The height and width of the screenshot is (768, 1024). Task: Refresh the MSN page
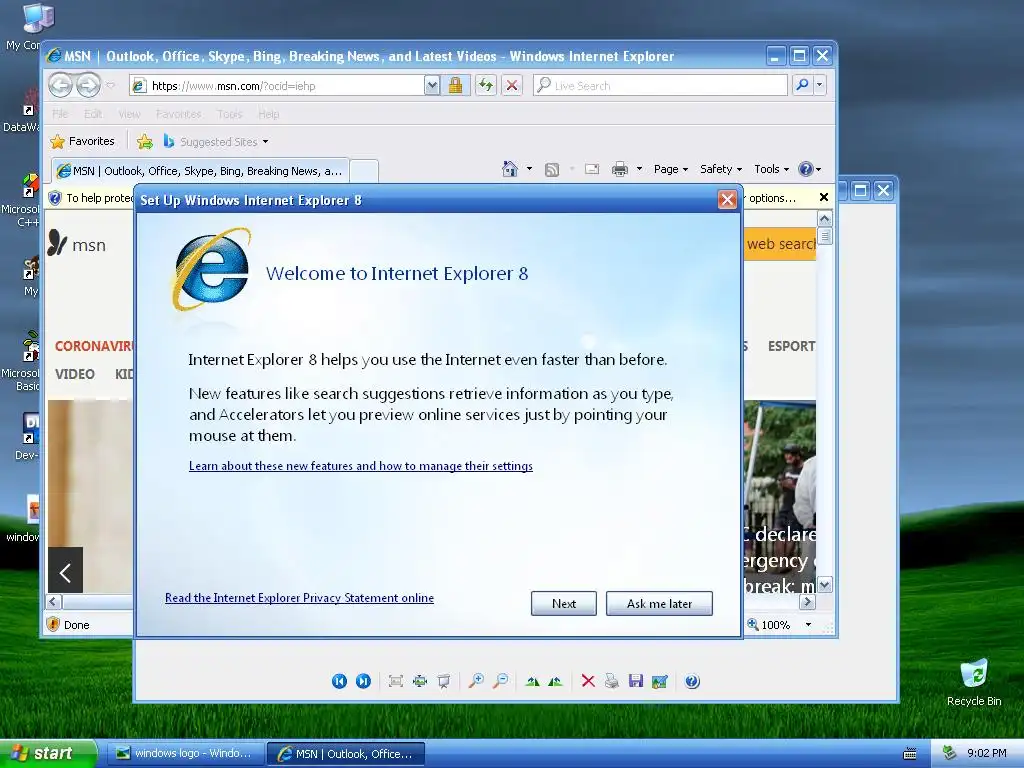click(x=485, y=85)
